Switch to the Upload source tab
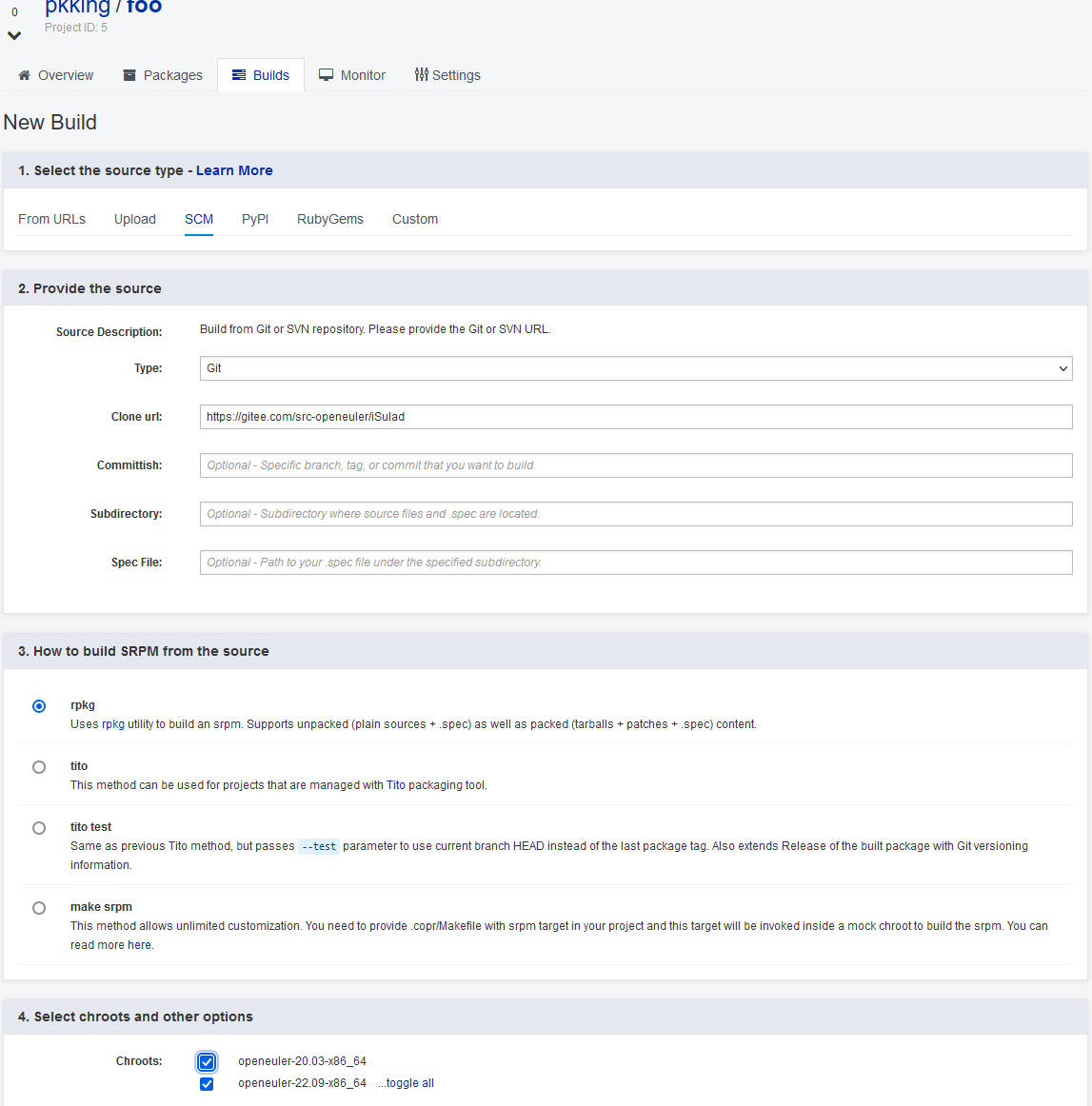The width and height of the screenshot is (1092, 1106). (x=135, y=219)
